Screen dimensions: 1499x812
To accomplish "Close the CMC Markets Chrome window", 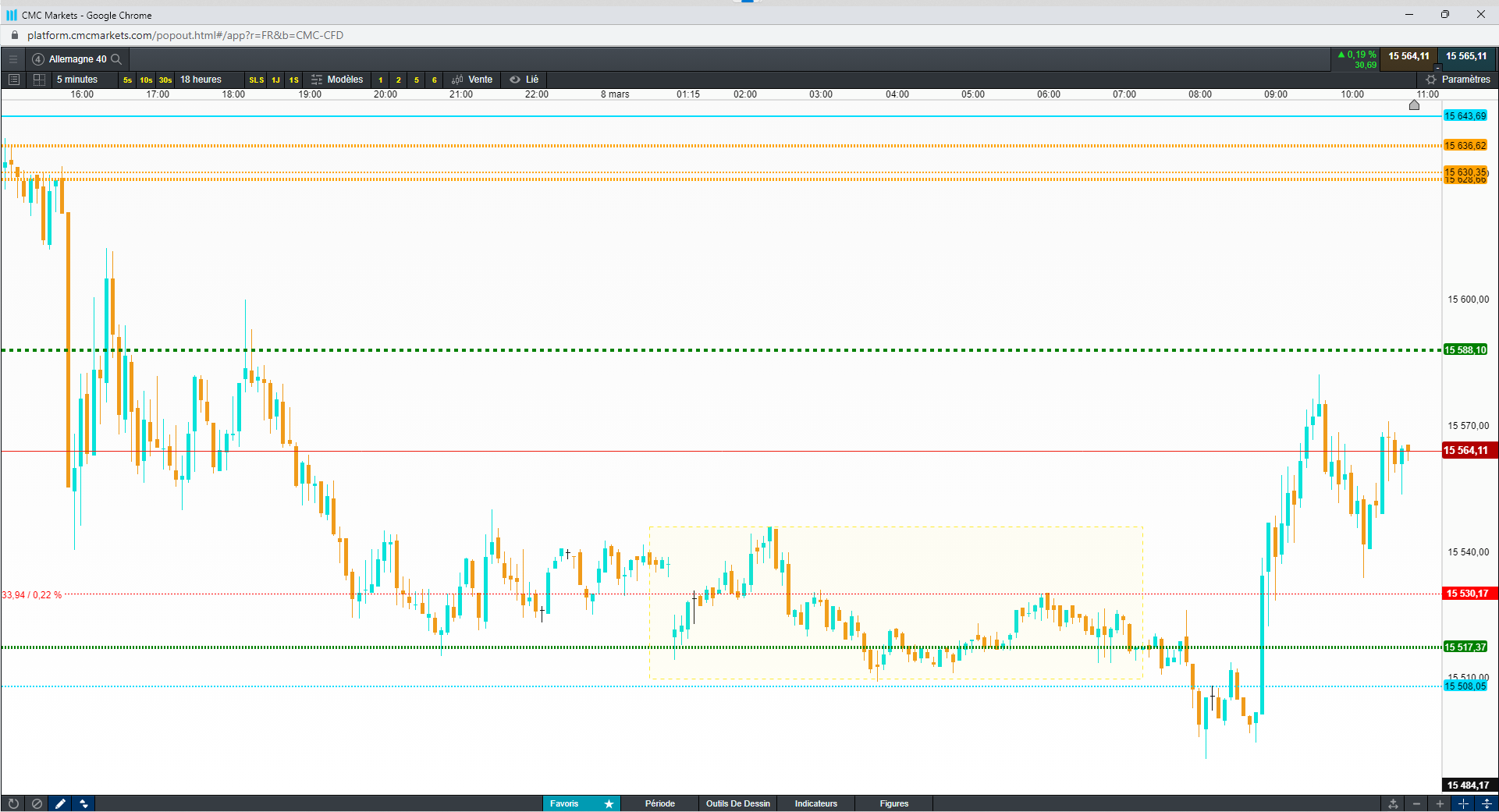I will (1481, 14).
